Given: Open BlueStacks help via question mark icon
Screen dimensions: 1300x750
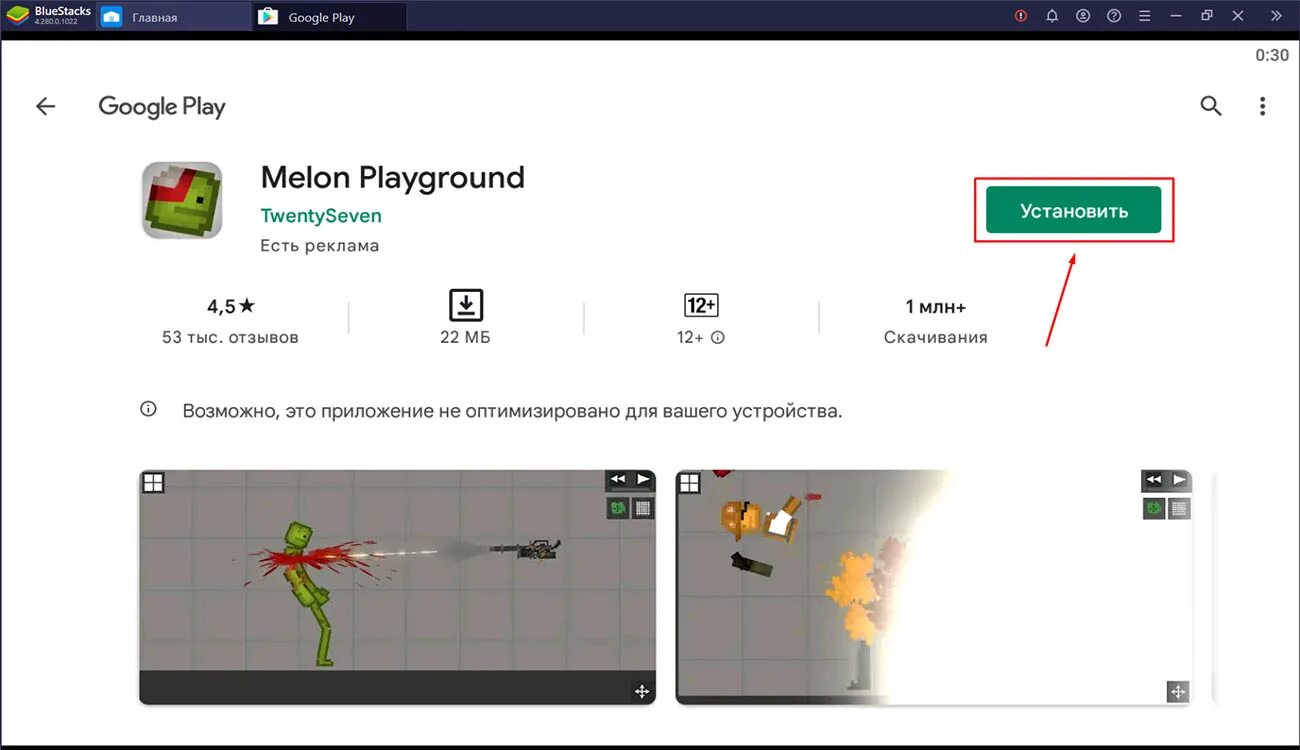Looking at the screenshot, I should [1113, 15].
